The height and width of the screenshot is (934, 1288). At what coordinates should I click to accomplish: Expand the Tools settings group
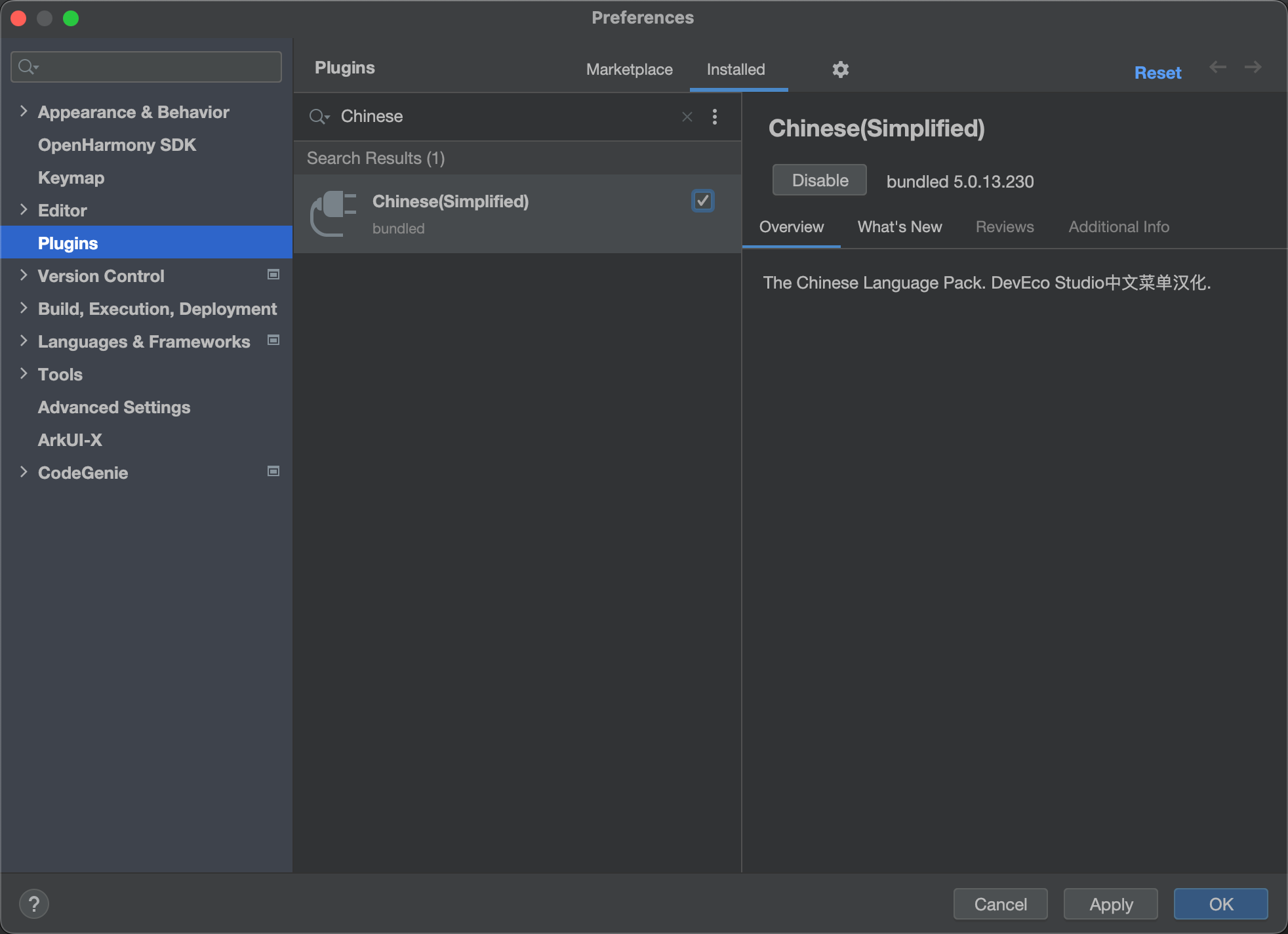(24, 374)
